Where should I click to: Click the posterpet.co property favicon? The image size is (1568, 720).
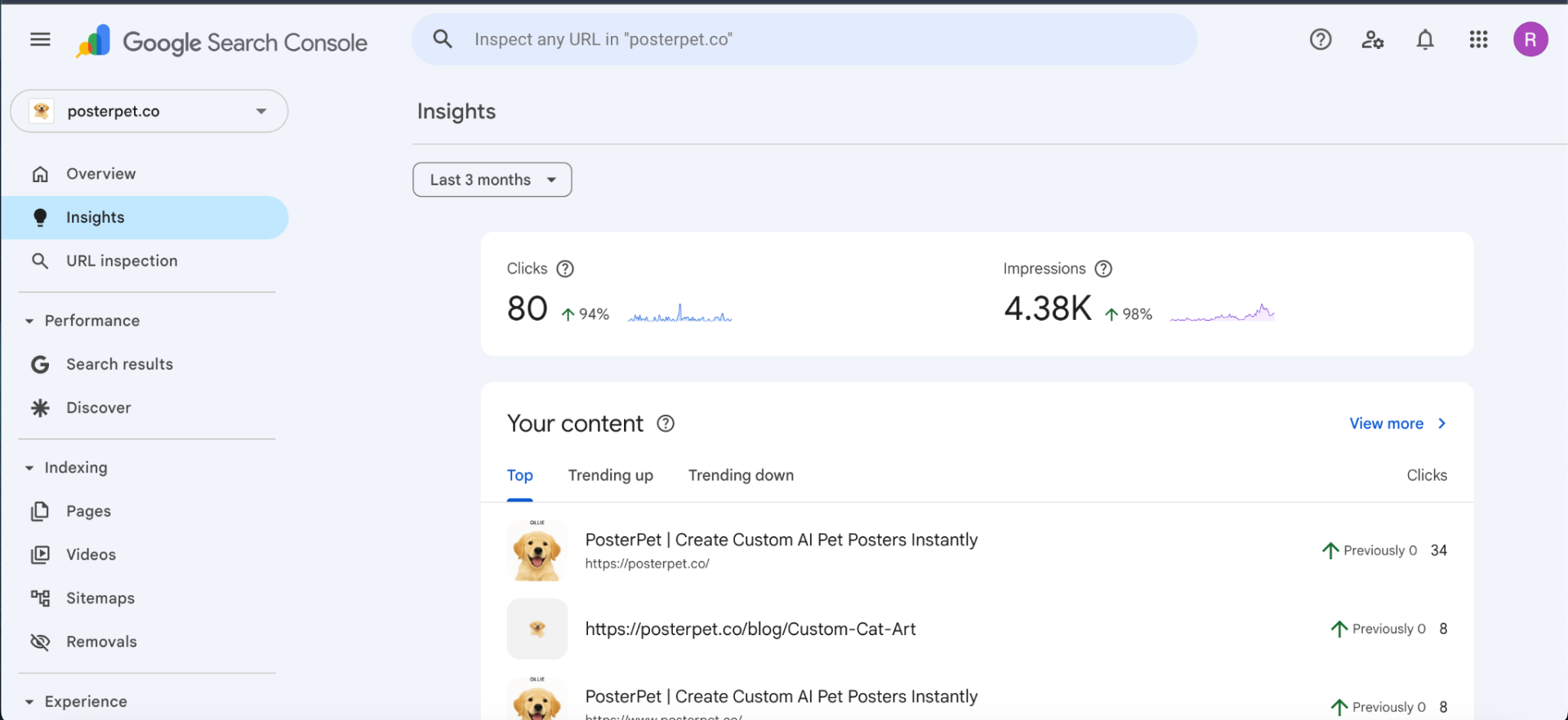click(x=42, y=111)
